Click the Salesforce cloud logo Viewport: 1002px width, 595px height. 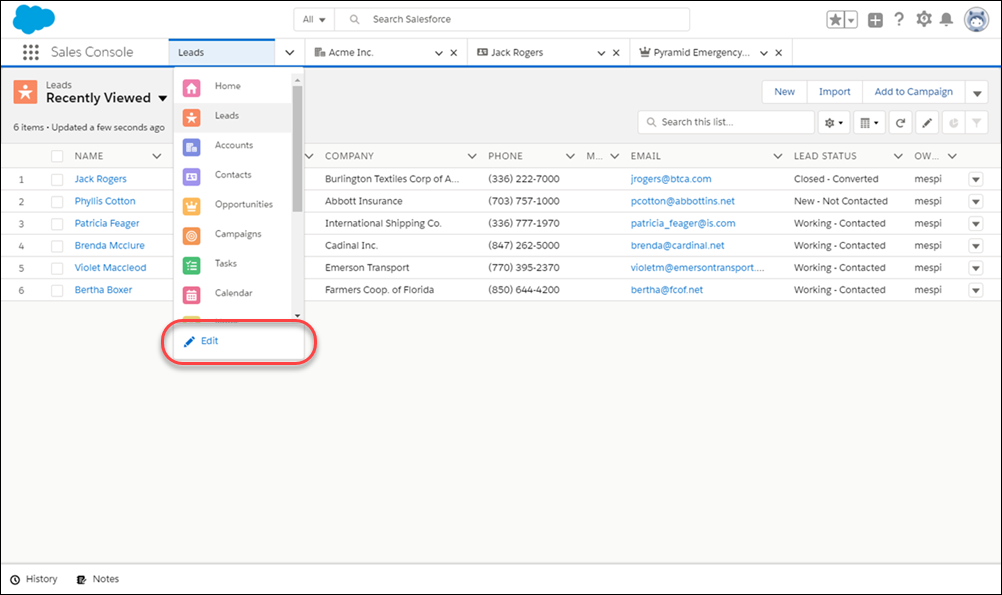click(34, 19)
